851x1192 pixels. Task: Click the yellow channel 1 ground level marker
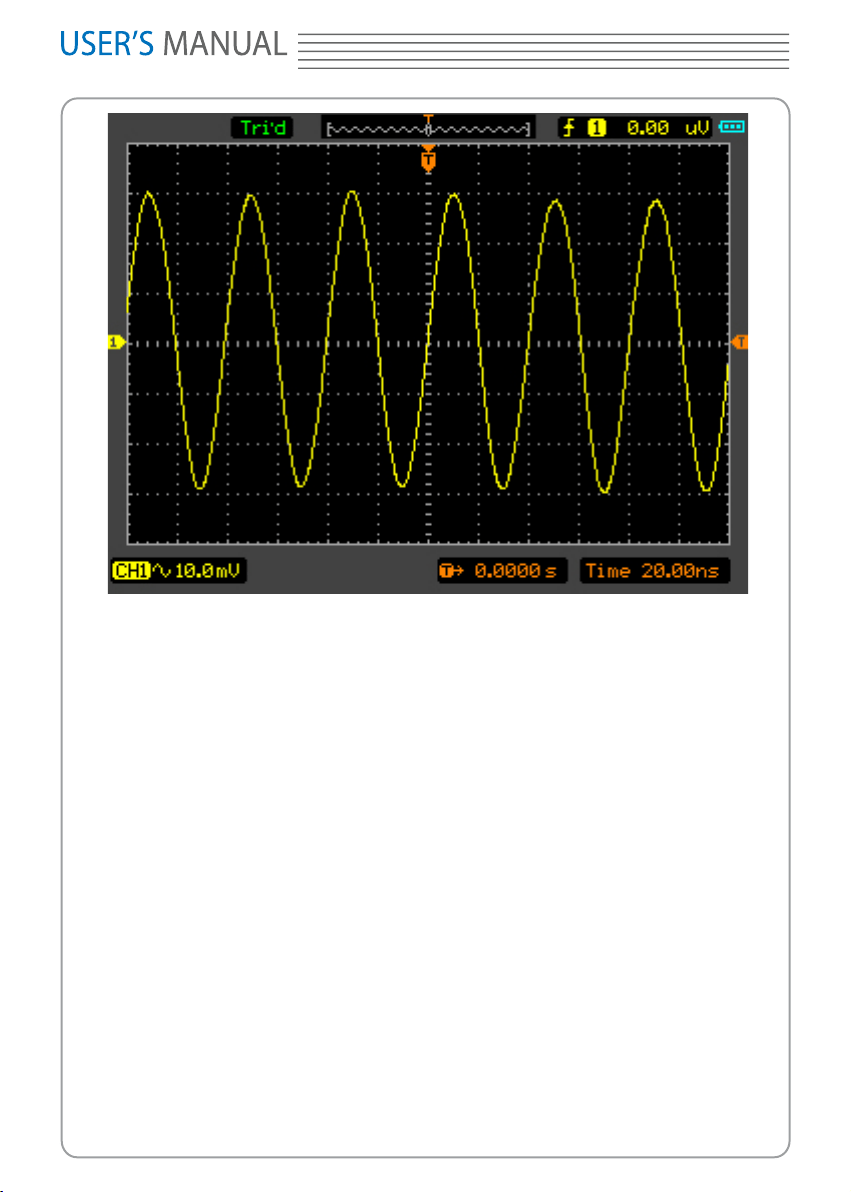click(116, 343)
